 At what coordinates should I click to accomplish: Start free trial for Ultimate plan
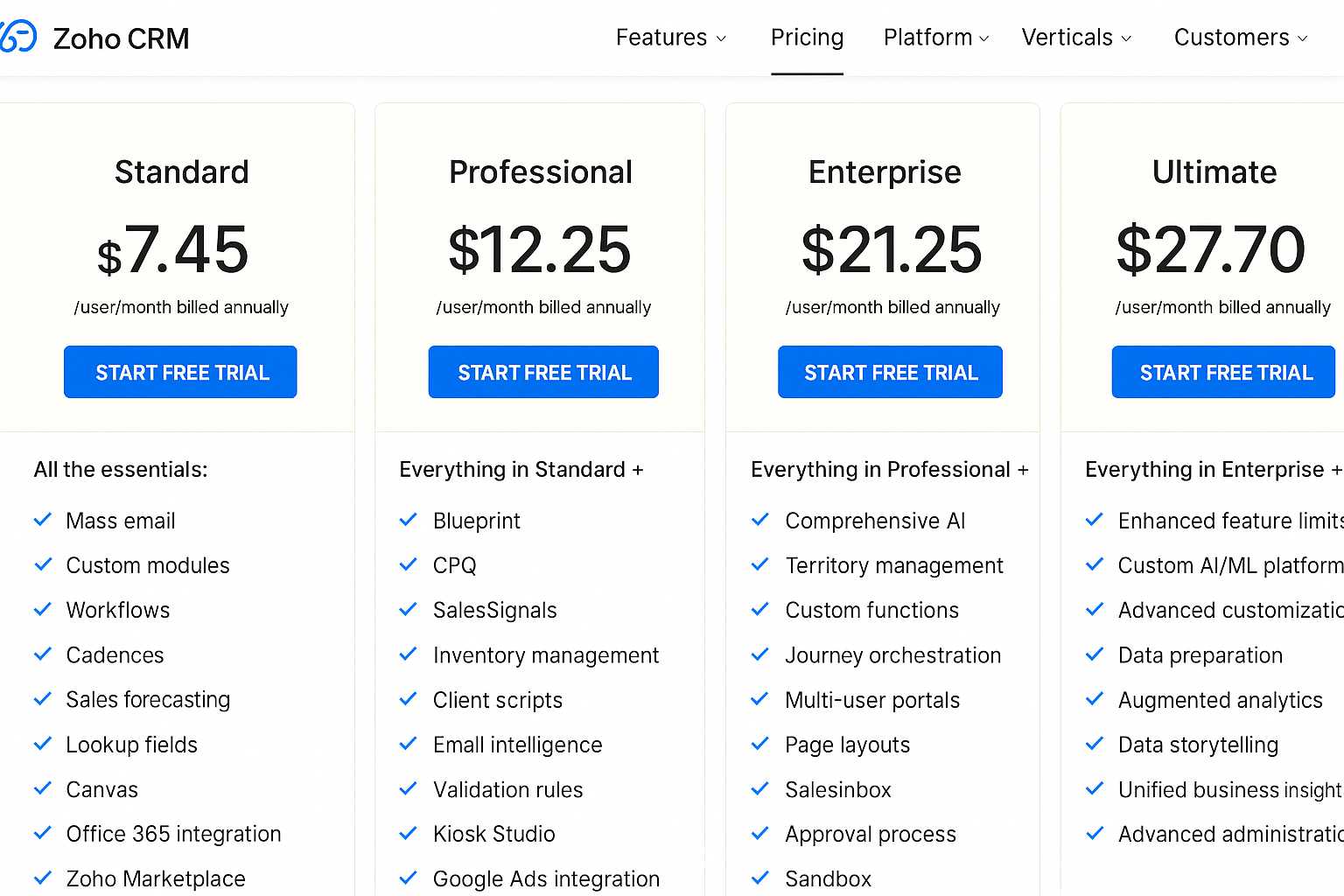click(1223, 372)
